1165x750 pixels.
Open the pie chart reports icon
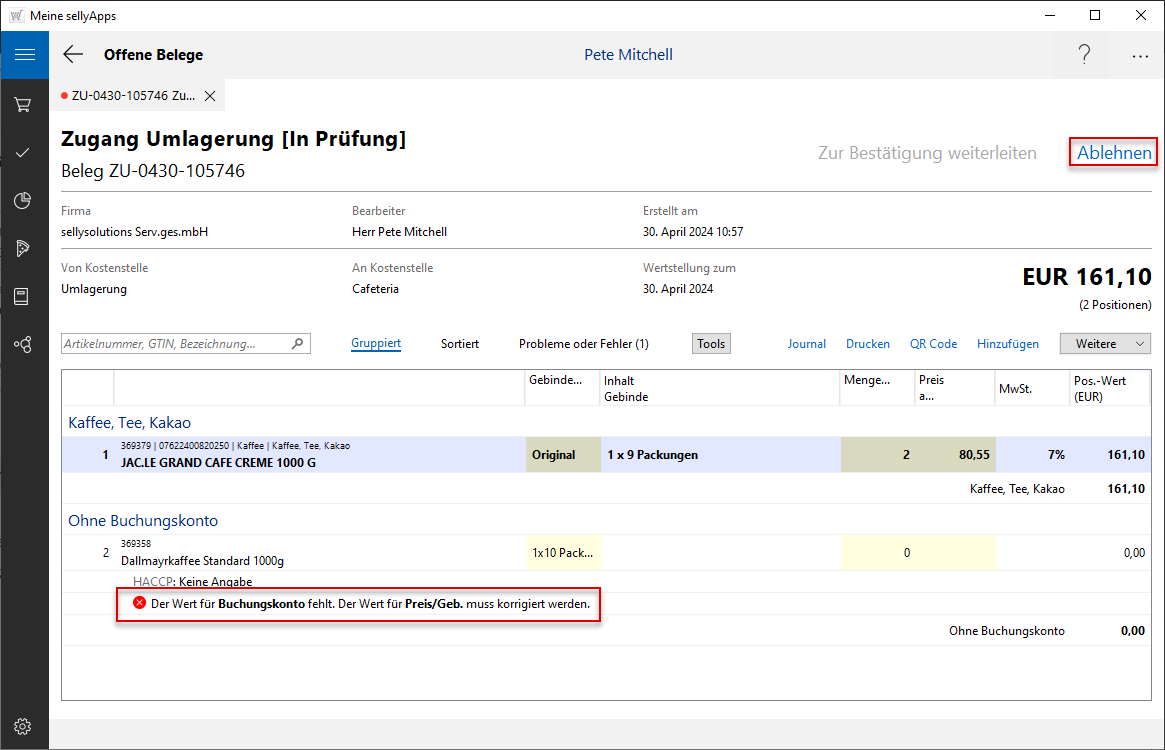click(x=23, y=201)
